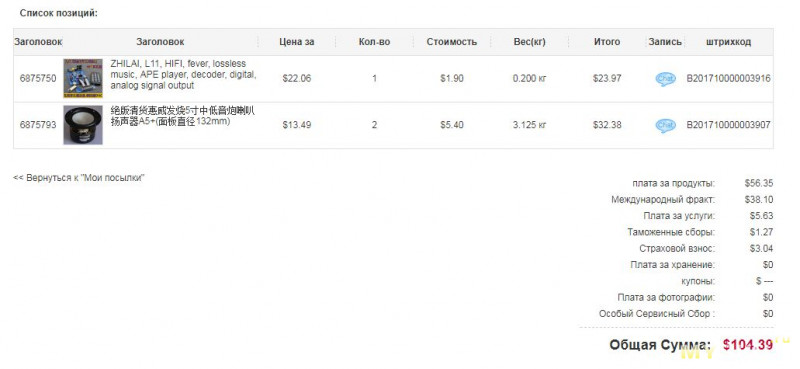Open chat icon for item 6875793
Image resolution: width=800 pixels, height=369 pixels.
pyautogui.click(x=665, y=125)
